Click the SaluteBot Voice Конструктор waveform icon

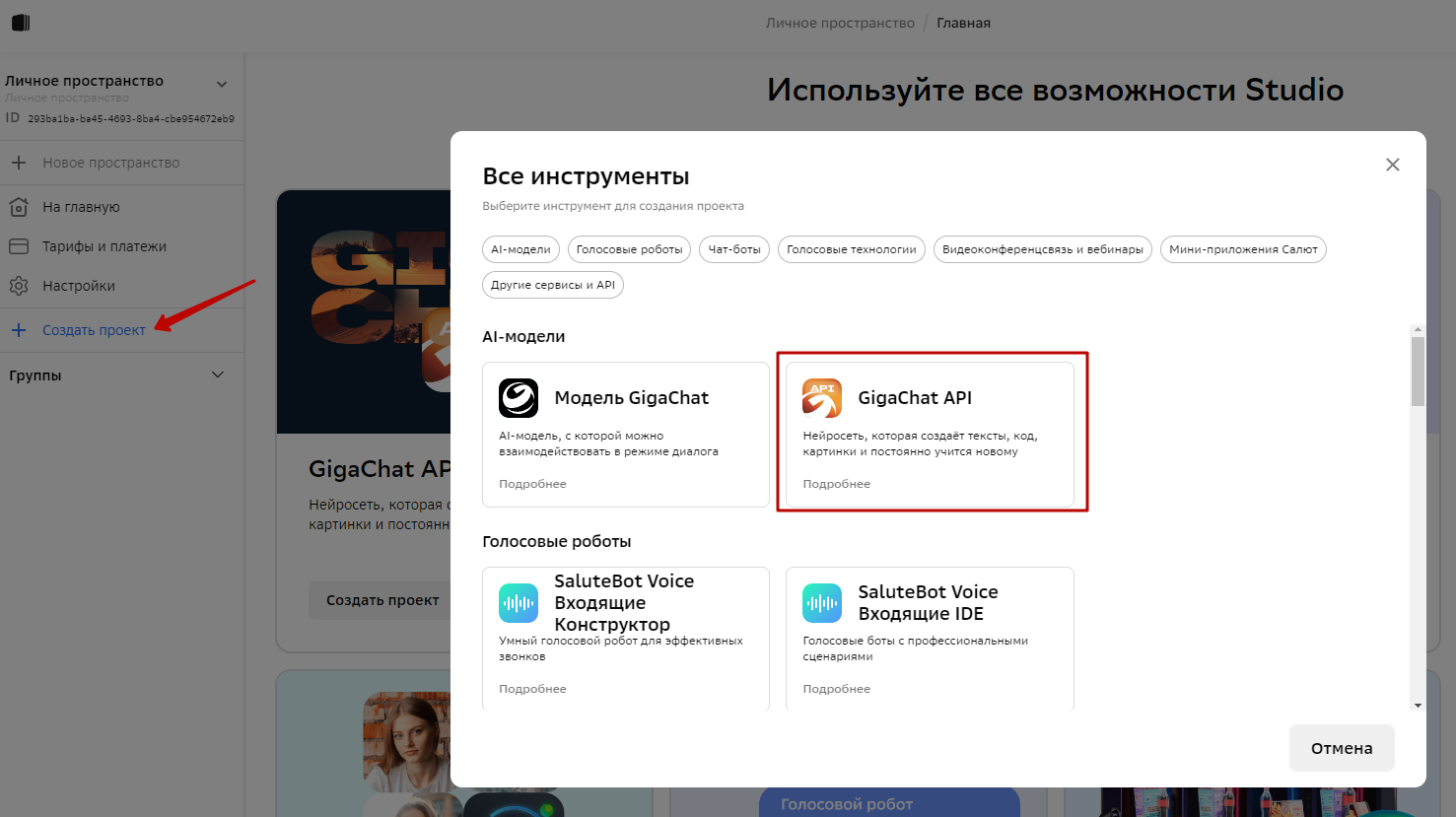click(x=519, y=603)
